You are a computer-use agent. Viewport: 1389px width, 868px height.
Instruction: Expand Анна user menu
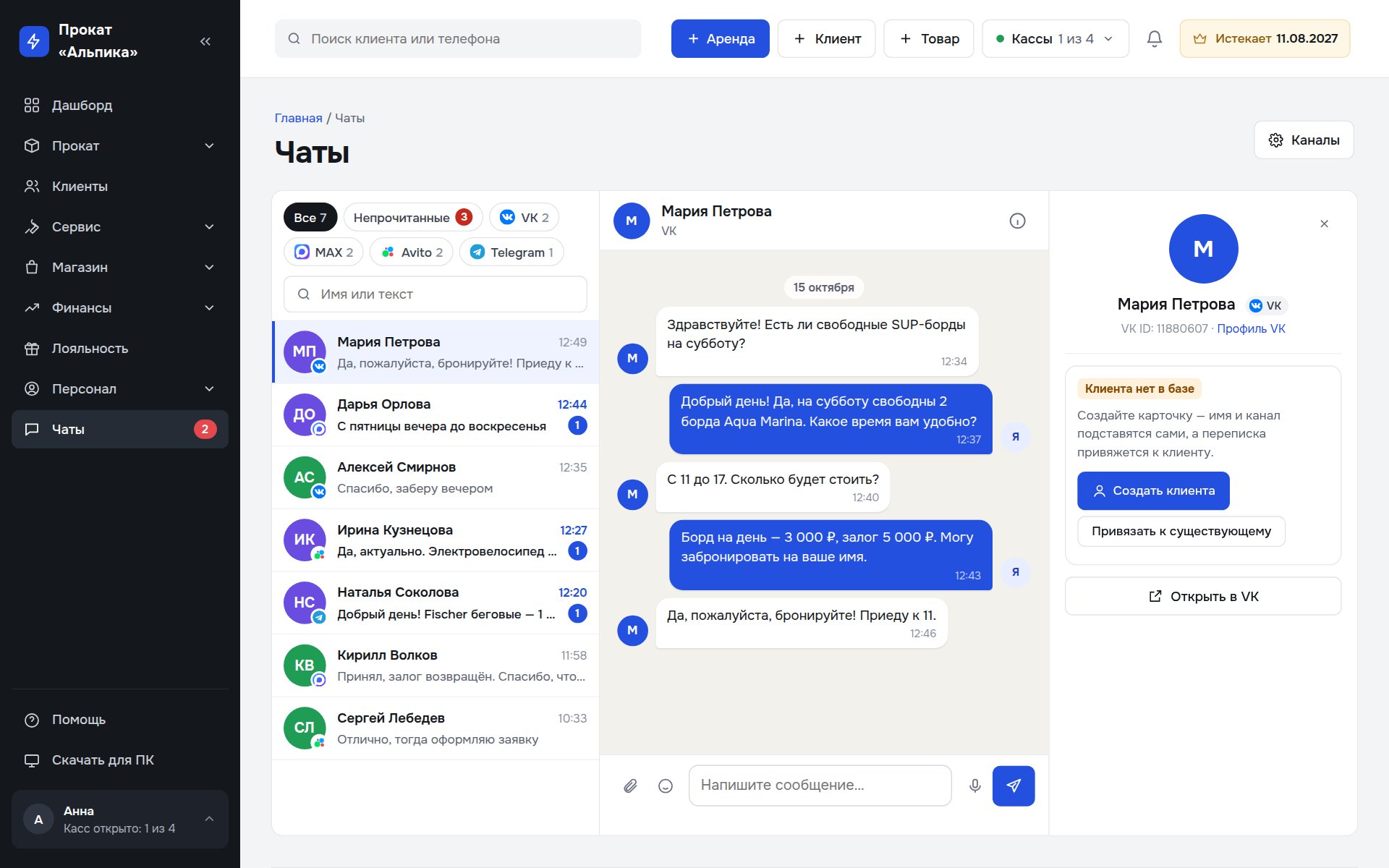click(x=120, y=820)
